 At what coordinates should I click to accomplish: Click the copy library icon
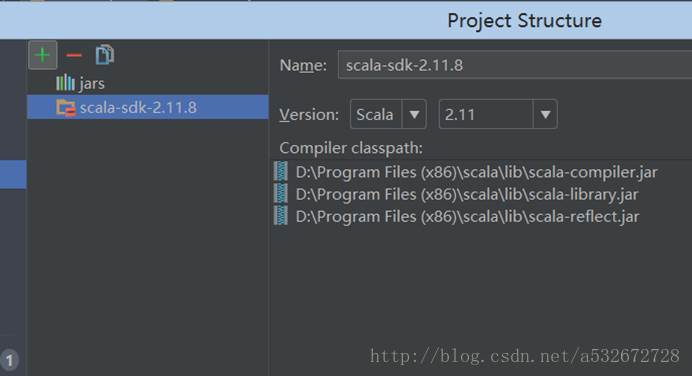pos(105,55)
